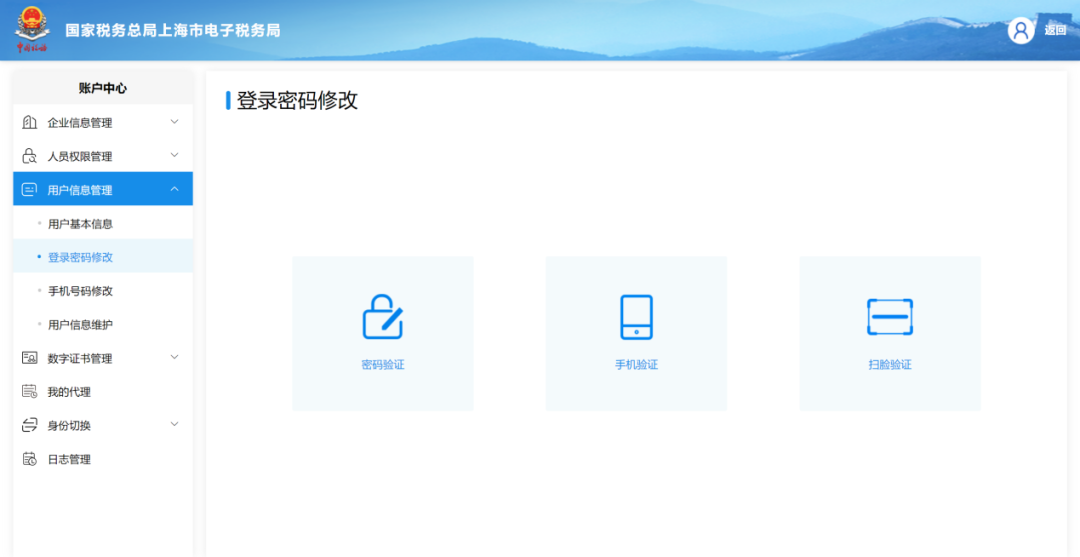
Task: Click the tax bureau emblem logo
Action: [32, 30]
